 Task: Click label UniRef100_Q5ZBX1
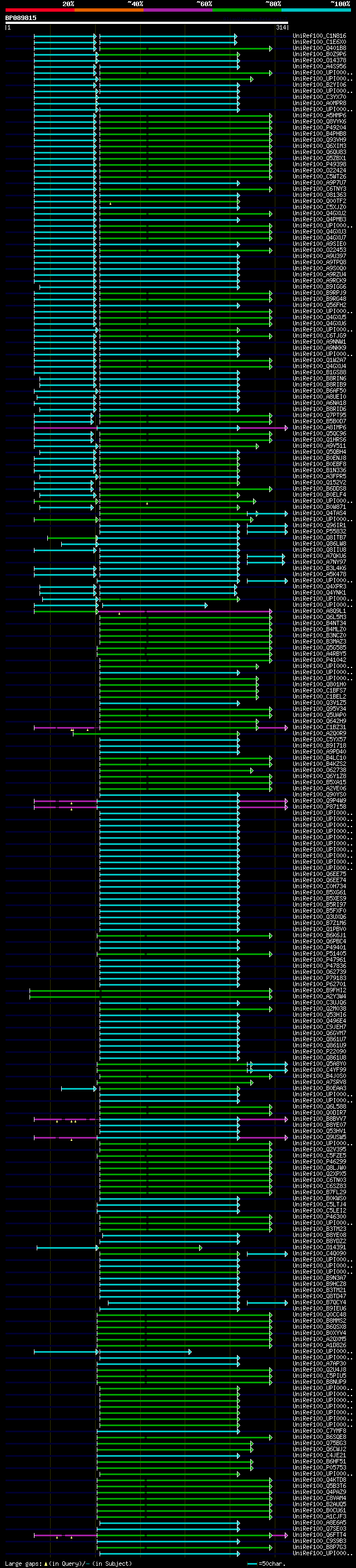[x=319, y=159]
